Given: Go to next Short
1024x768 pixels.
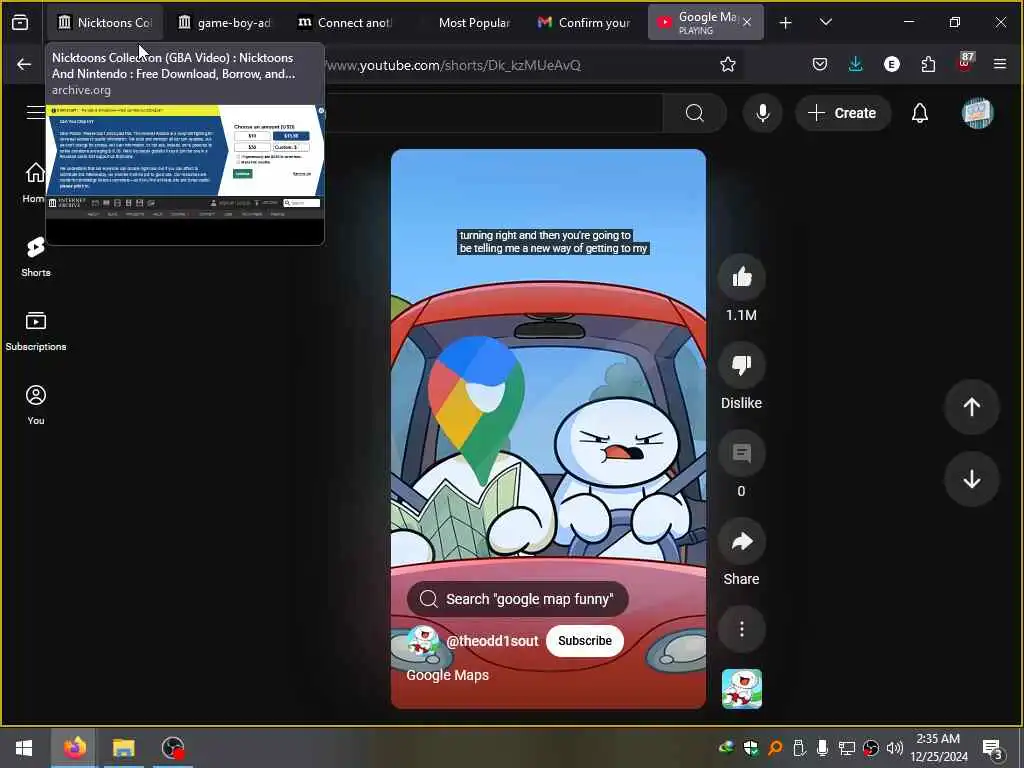Looking at the screenshot, I should (972, 479).
